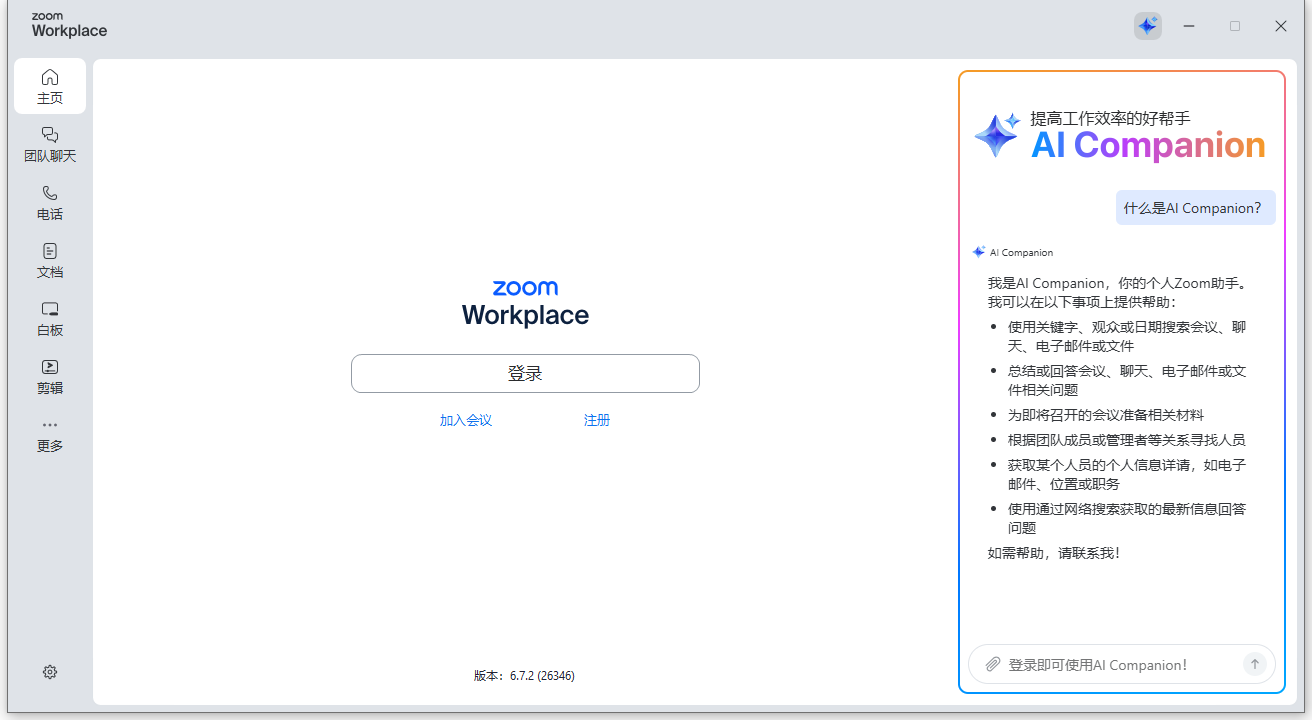Open the 团队聊天 panel from the sidebar
The width and height of the screenshot is (1312, 720).
[x=49, y=144]
